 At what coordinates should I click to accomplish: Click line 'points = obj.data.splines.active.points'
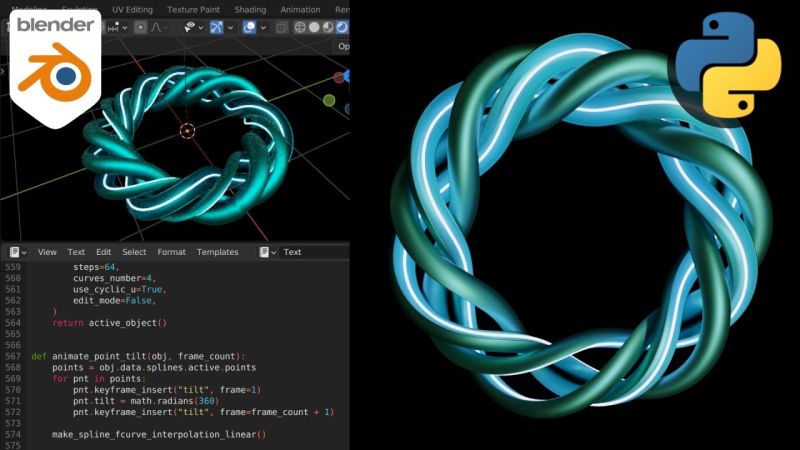(x=154, y=367)
